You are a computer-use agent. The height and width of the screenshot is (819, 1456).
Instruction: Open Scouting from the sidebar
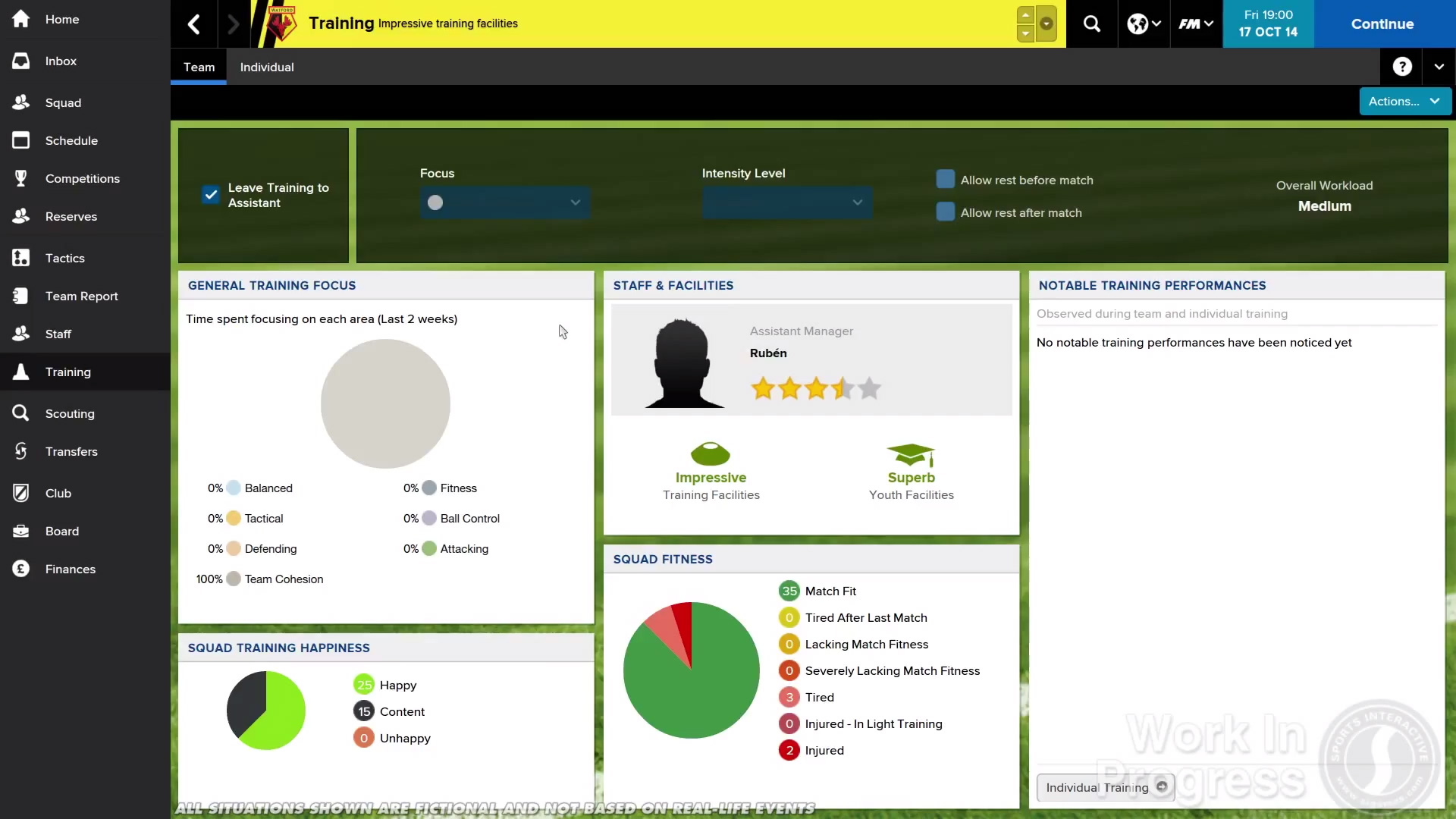click(x=69, y=413)
